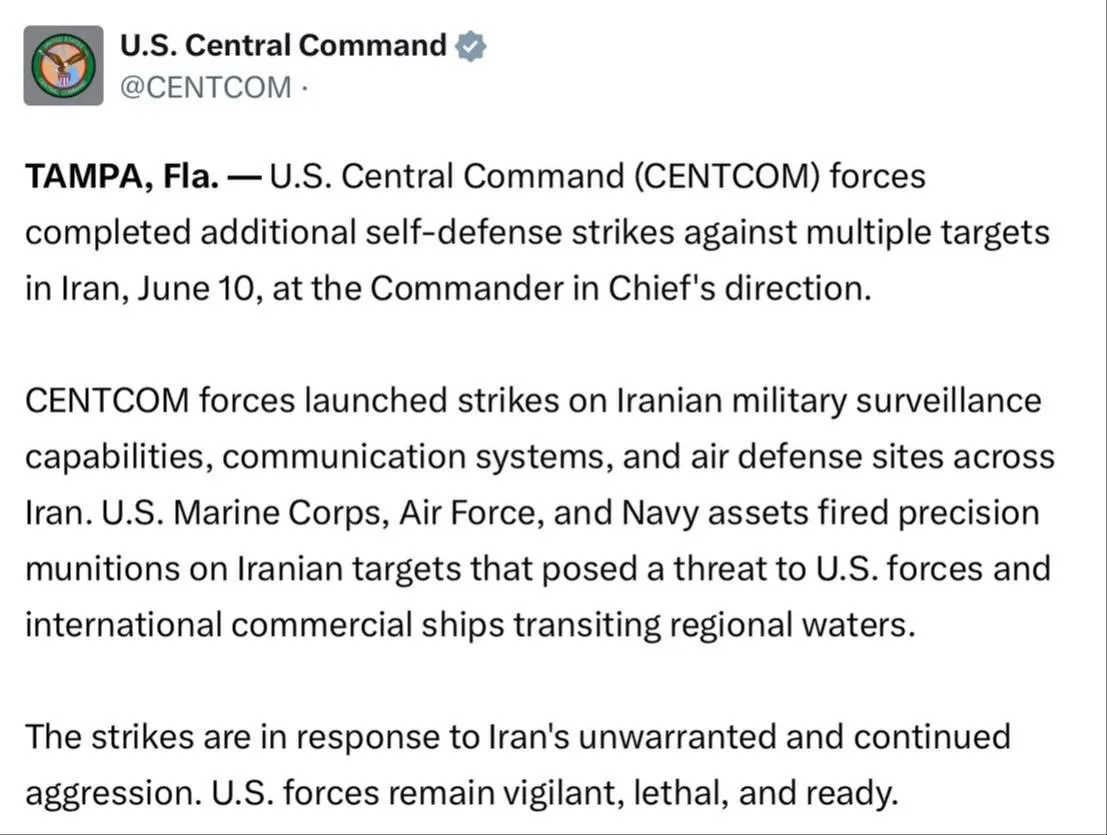Click the words "communication systems"
The image size is (1107, 835).
(417, 457)
